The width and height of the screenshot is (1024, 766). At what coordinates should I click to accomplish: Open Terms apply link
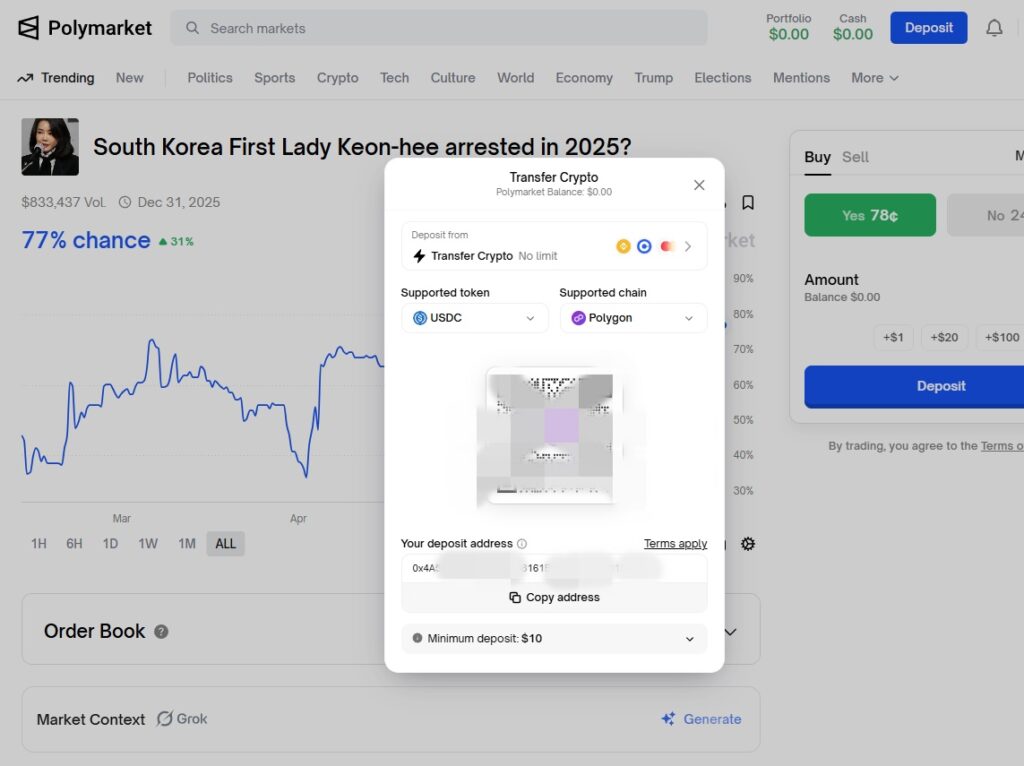point(675,543)
